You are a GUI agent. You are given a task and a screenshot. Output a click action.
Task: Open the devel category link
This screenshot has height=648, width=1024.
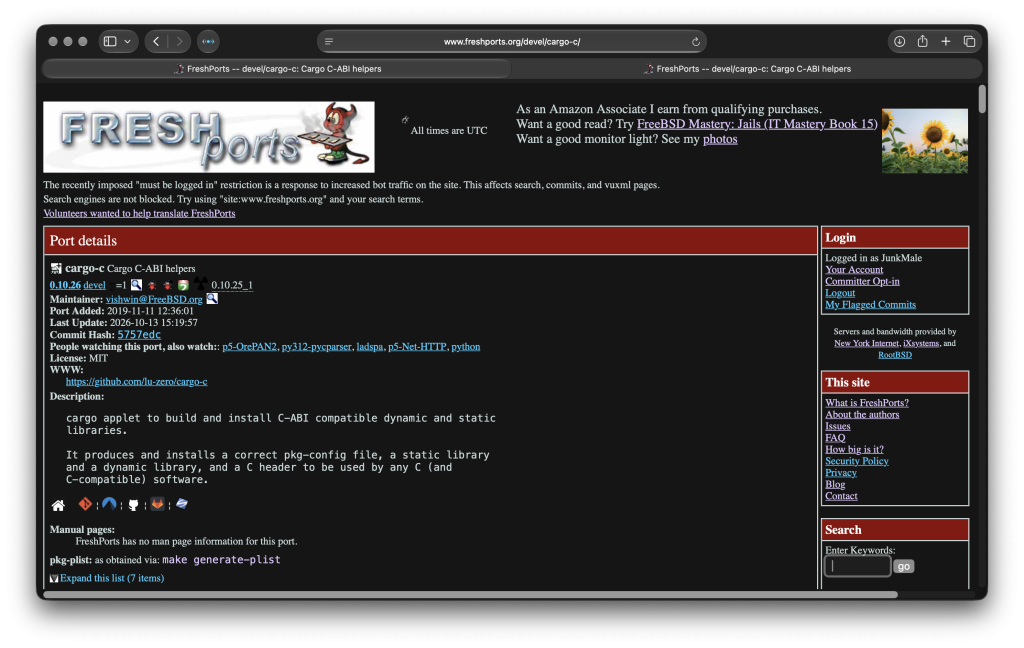click(94, 285)
